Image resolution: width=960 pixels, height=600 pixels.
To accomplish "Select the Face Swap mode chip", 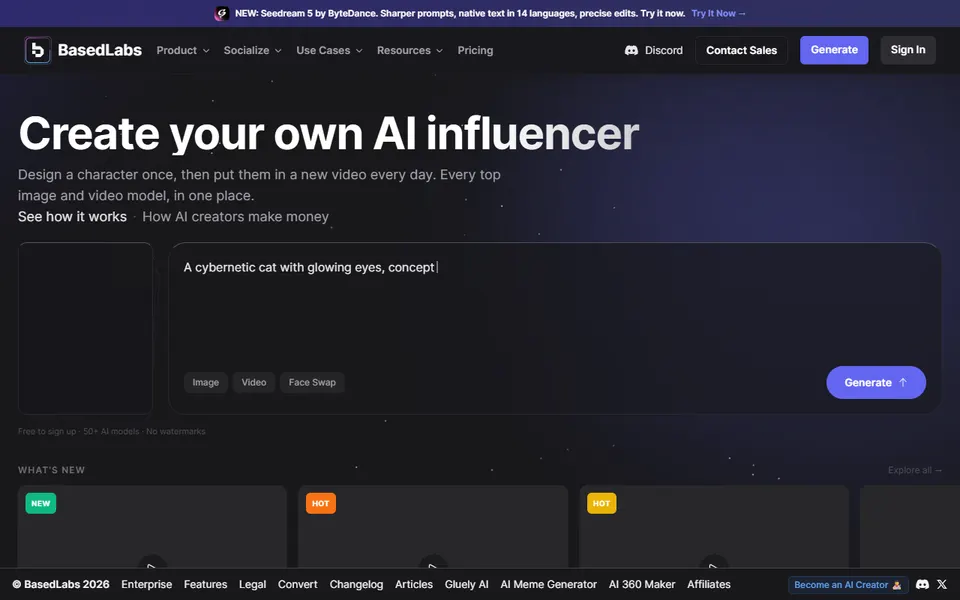I will pos(312,382).
